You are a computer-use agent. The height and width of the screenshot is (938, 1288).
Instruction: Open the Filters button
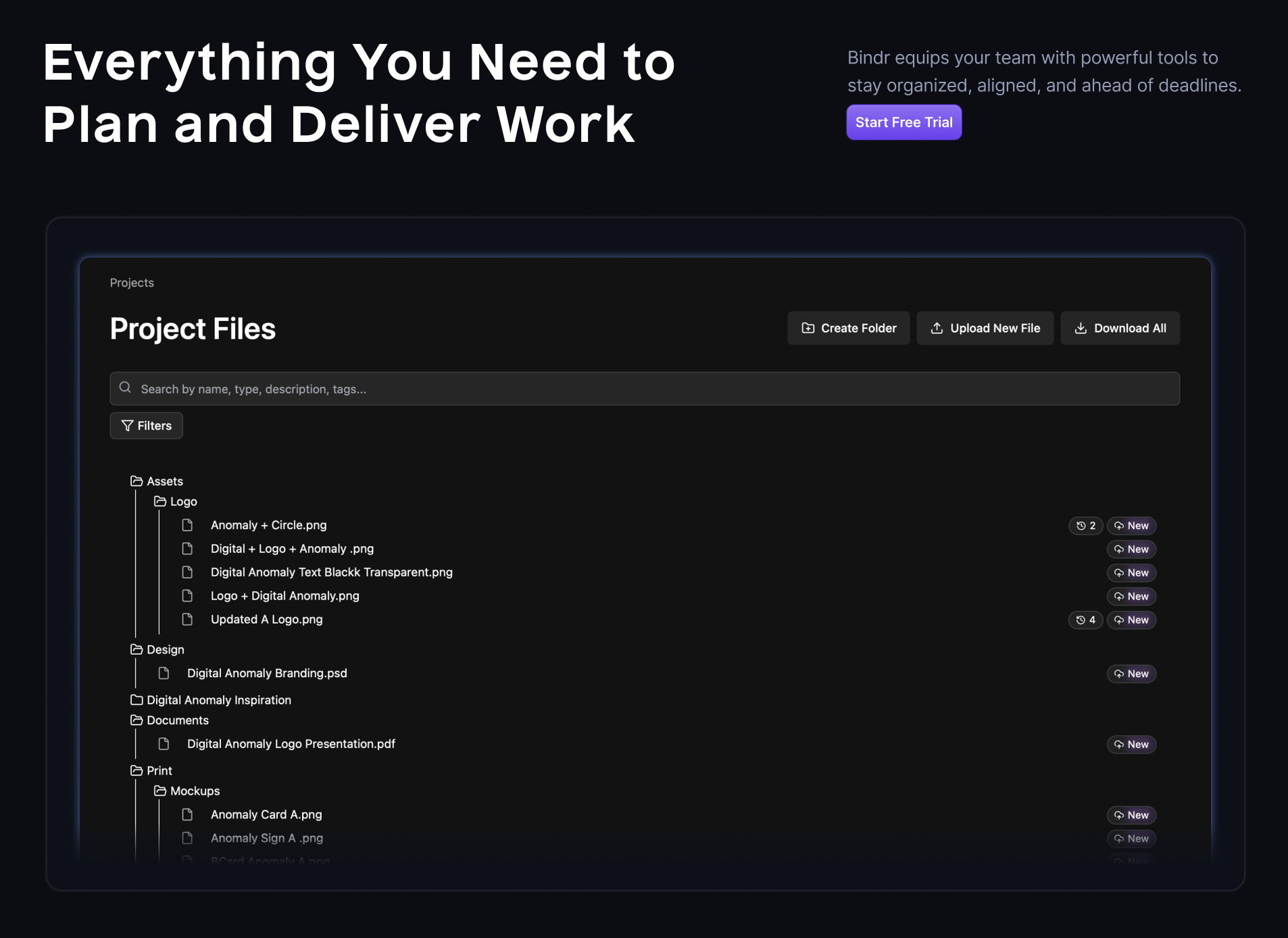point(146,426)
